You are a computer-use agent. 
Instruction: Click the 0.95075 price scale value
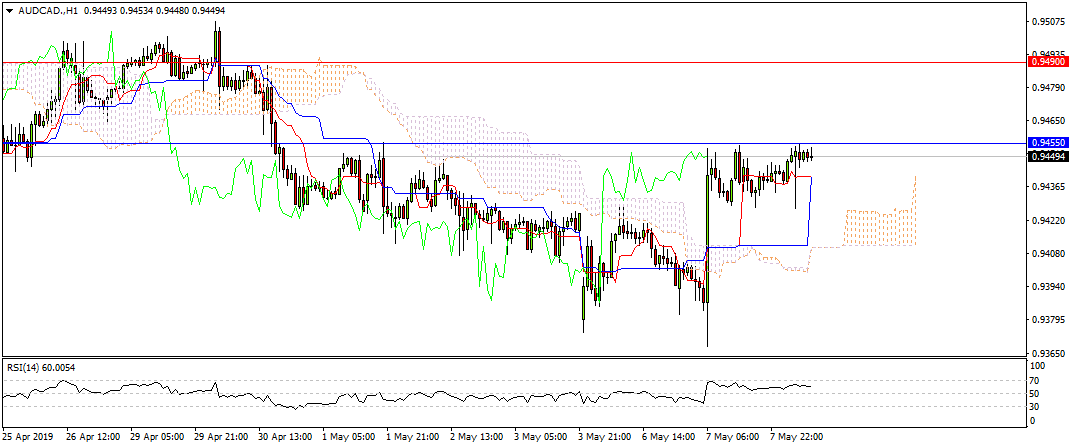pos(1051,21)
